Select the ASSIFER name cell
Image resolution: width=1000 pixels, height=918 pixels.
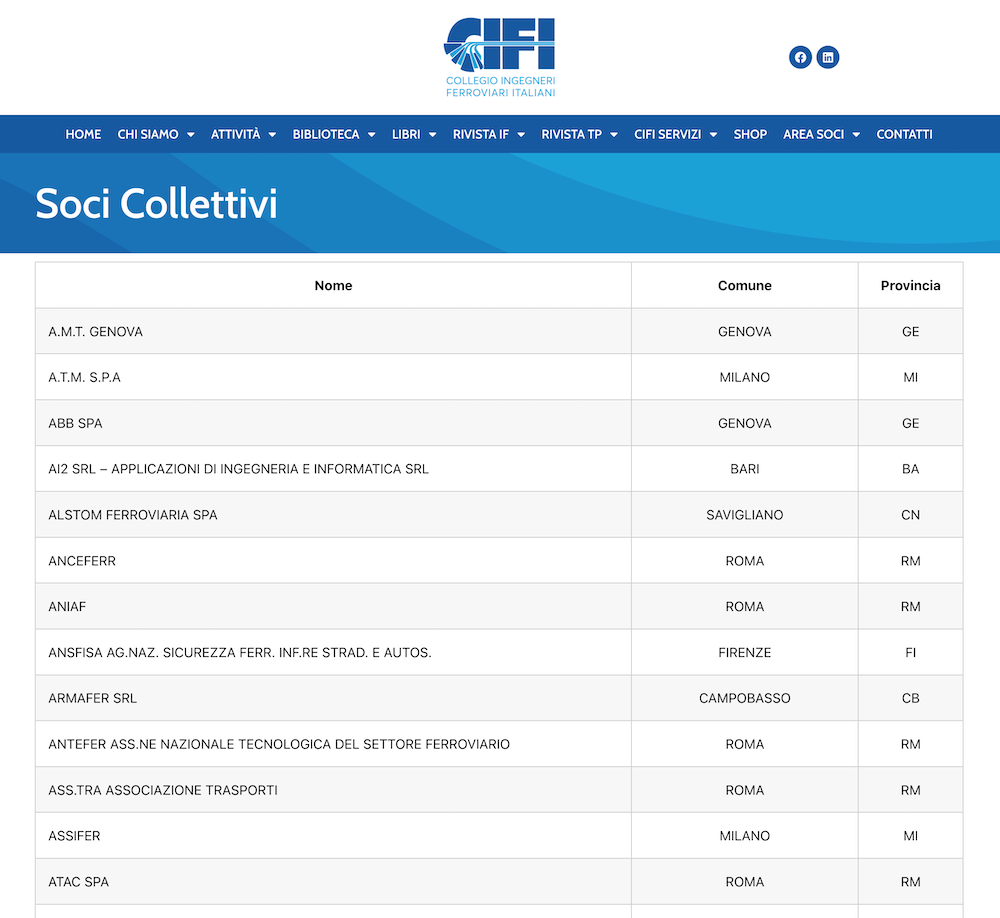pyautogui.click(x=334, y=836)
